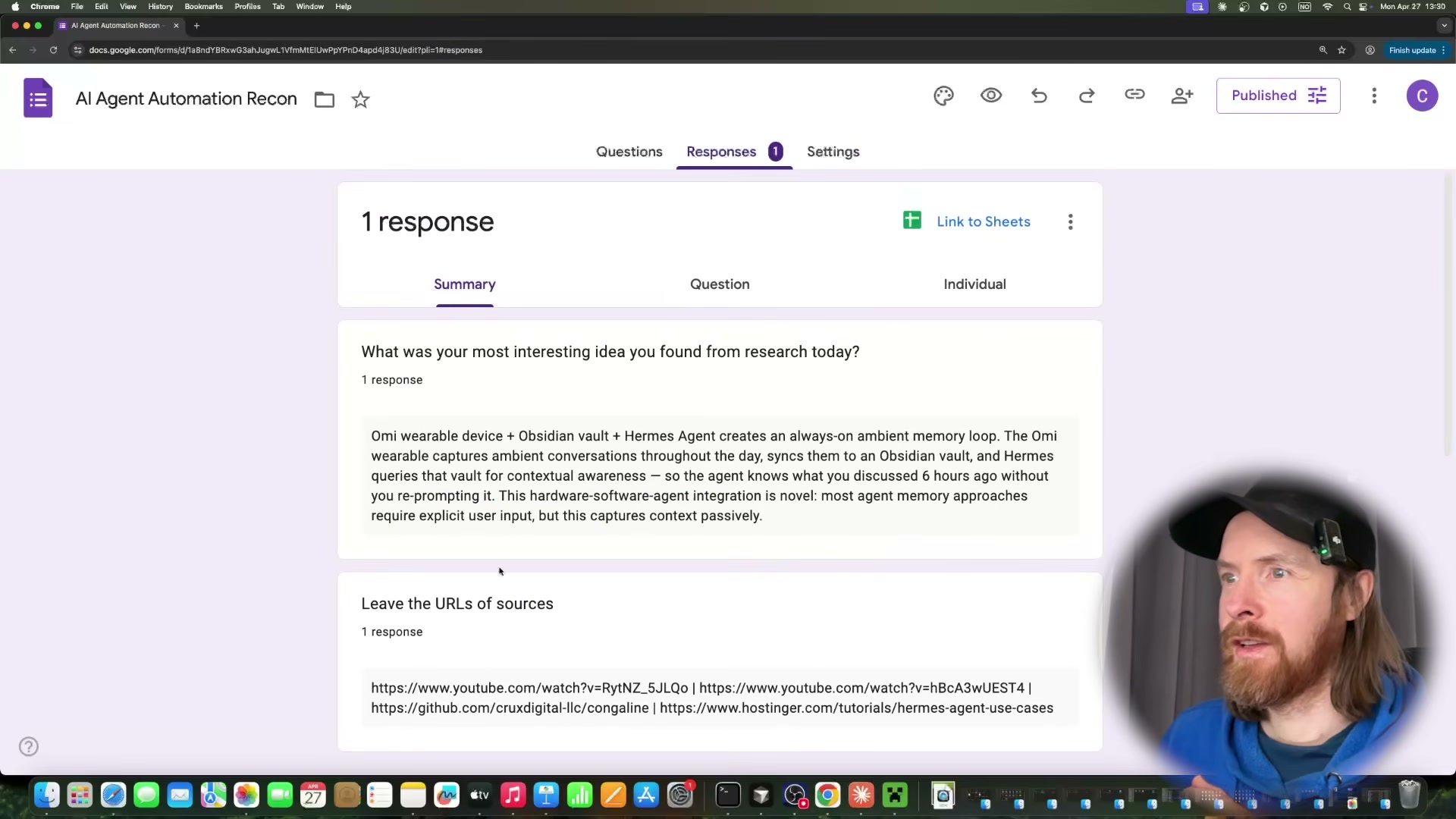Click the Move to folder icon
This screenshot has height=819, width=1456.
click(325, 99)
